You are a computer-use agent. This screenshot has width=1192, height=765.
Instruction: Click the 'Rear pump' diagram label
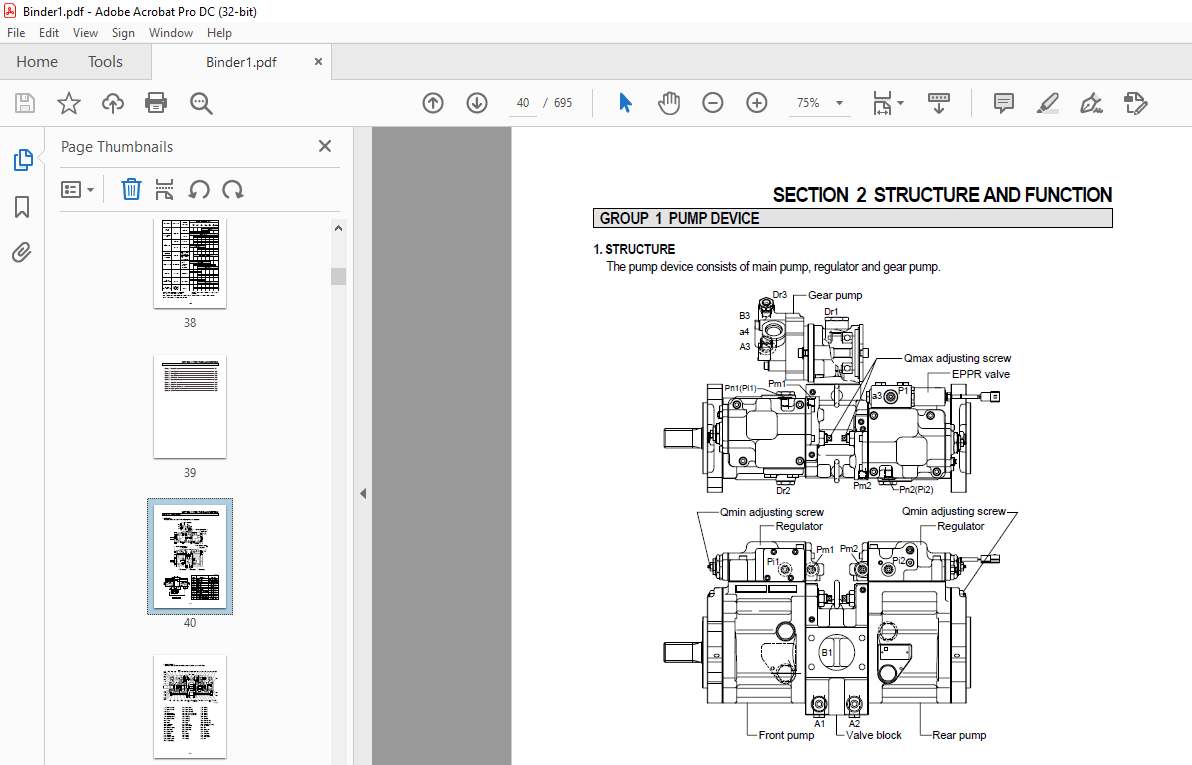959,735
